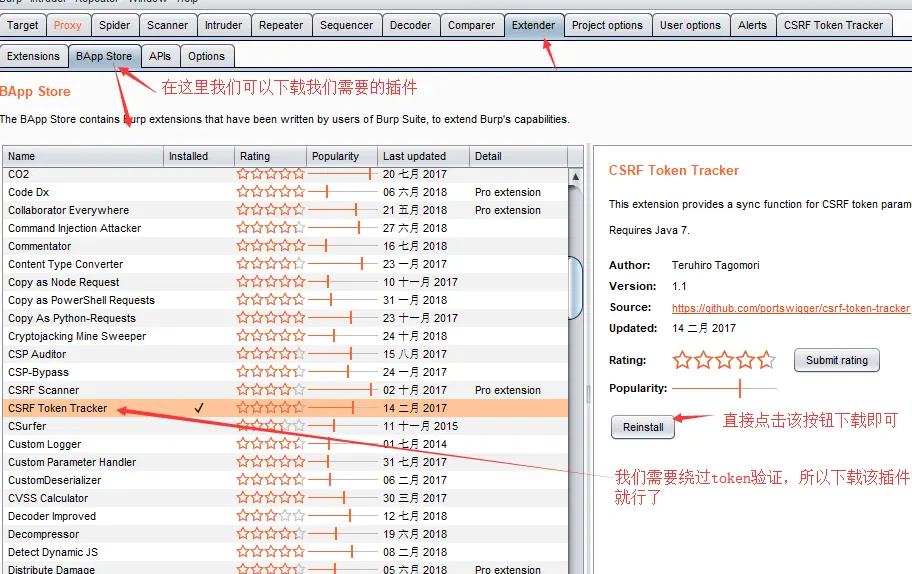Open the APIs sub-tab
This screenshot has height=574, width=912.
coord(160,56)
